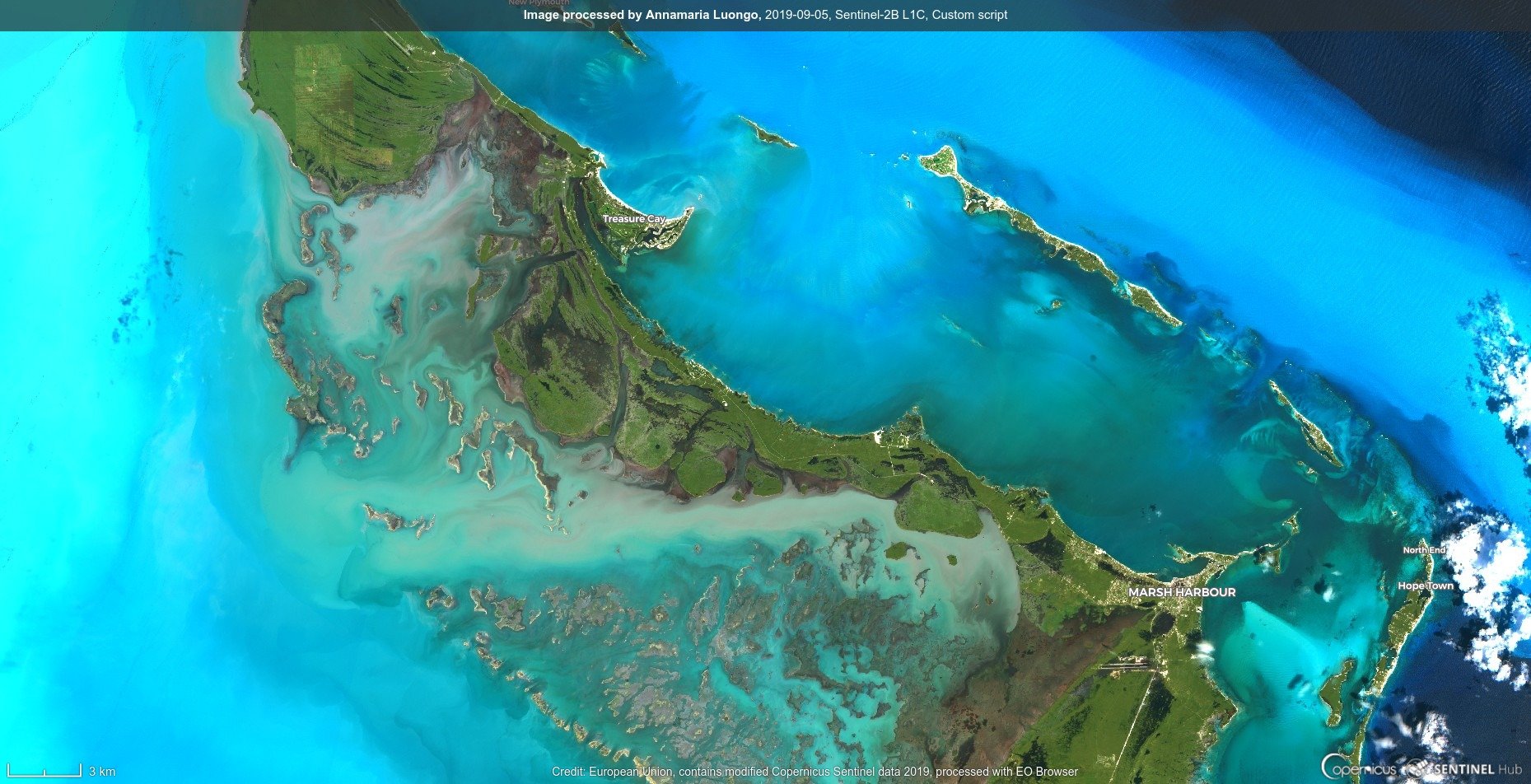Image resolution: width=1531 pixels, height=784 pixels.
Task: Click the Annamaria Luongo image caption
Action: pos(765,15)
